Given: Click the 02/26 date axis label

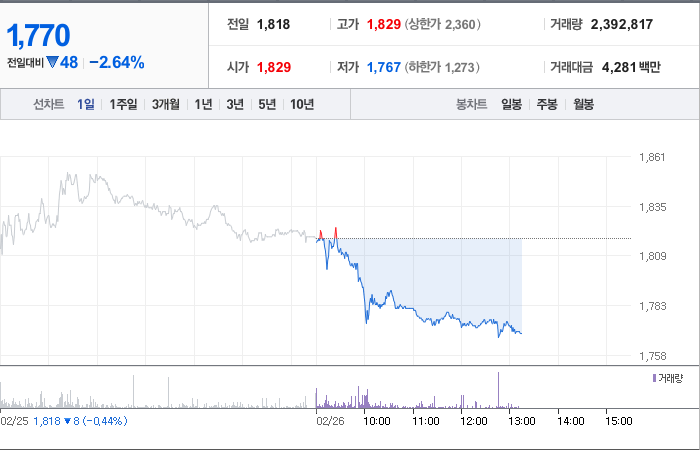Looking at the screenshot, I should click(330, 421).
